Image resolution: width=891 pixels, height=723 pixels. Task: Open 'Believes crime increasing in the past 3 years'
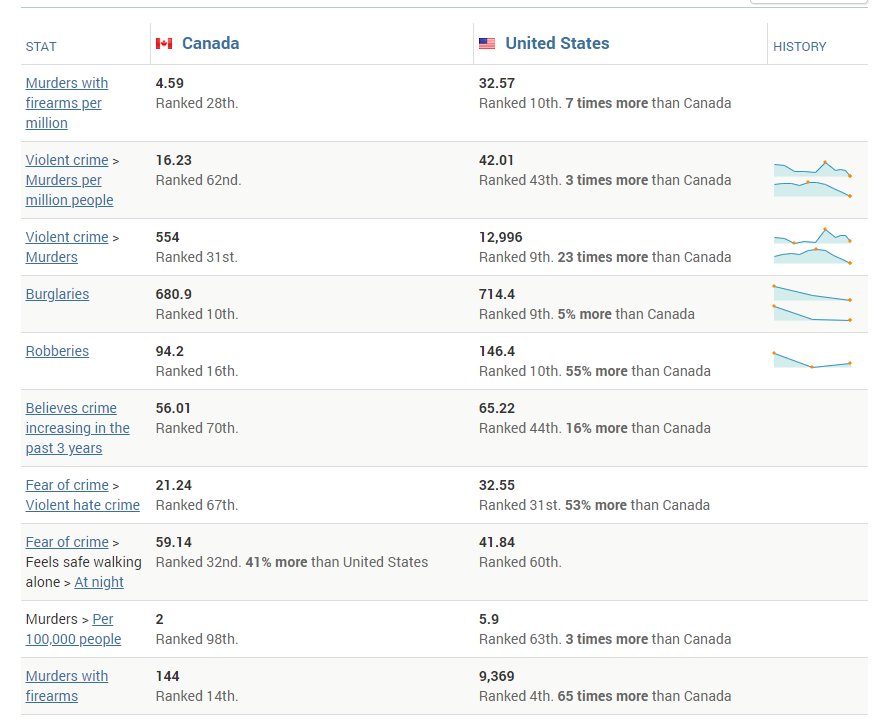(x=77, y=428)
